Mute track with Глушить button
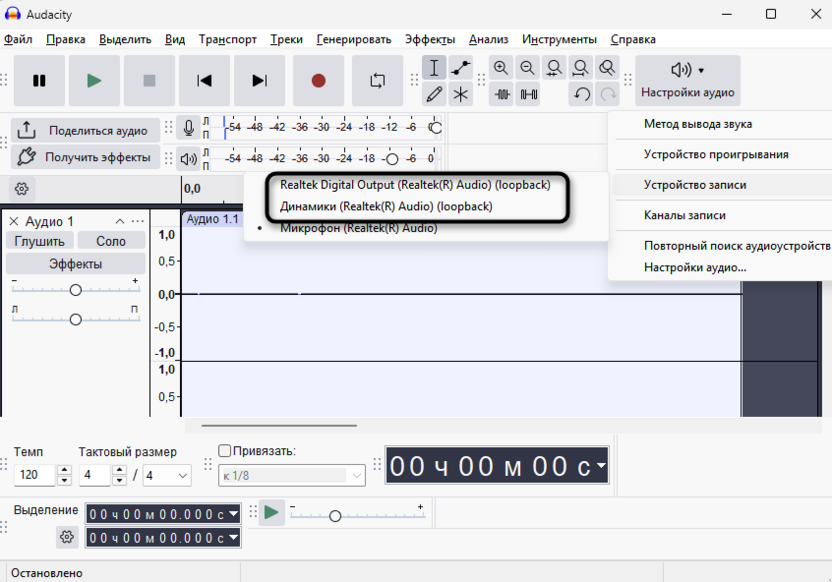 40,241
